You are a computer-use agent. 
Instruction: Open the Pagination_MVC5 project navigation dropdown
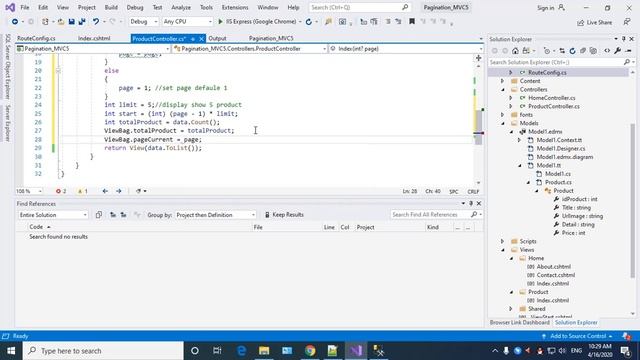[93, 49]
